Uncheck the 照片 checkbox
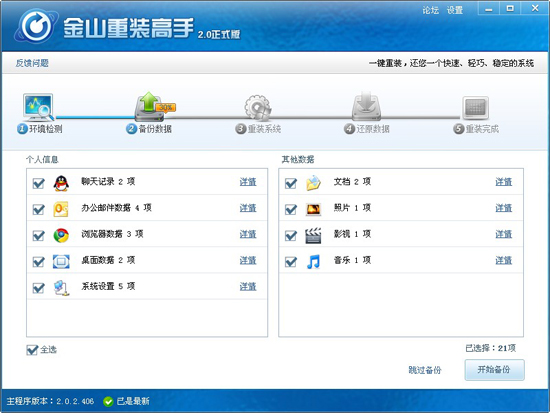The image size is (550, 413). click(x=291, y=209)
